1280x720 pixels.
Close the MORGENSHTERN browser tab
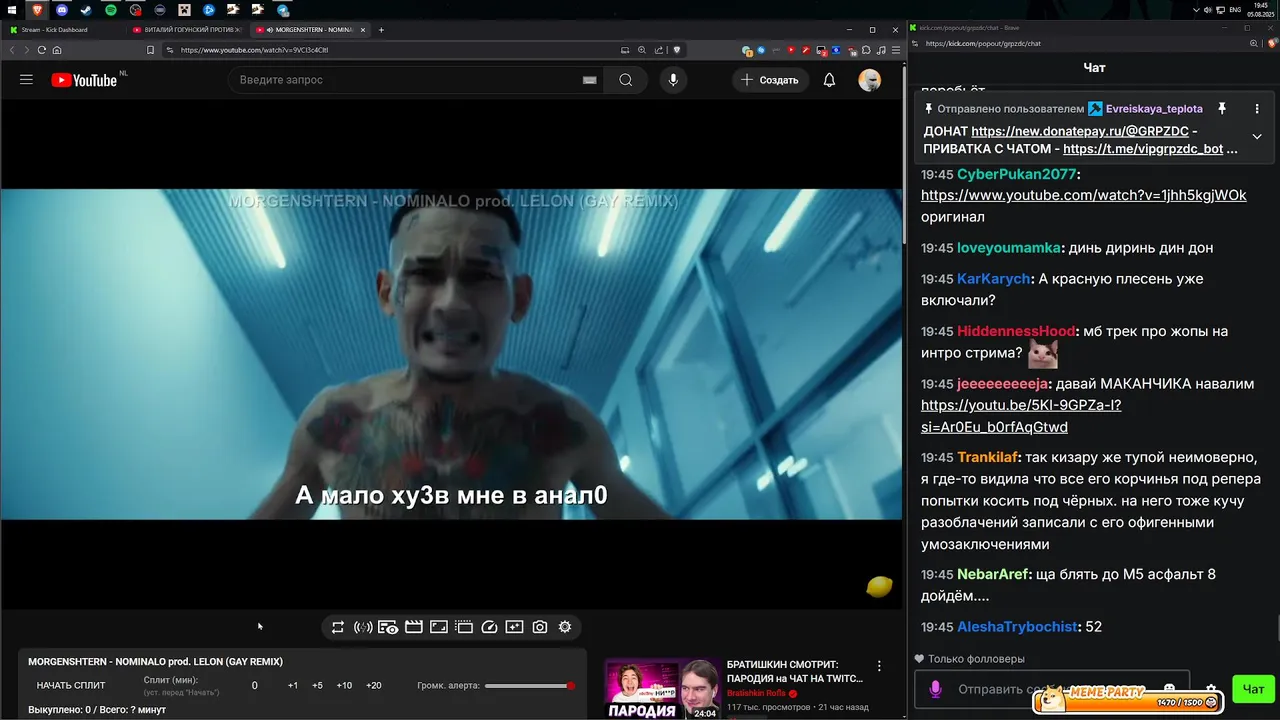tap(362, 30)
